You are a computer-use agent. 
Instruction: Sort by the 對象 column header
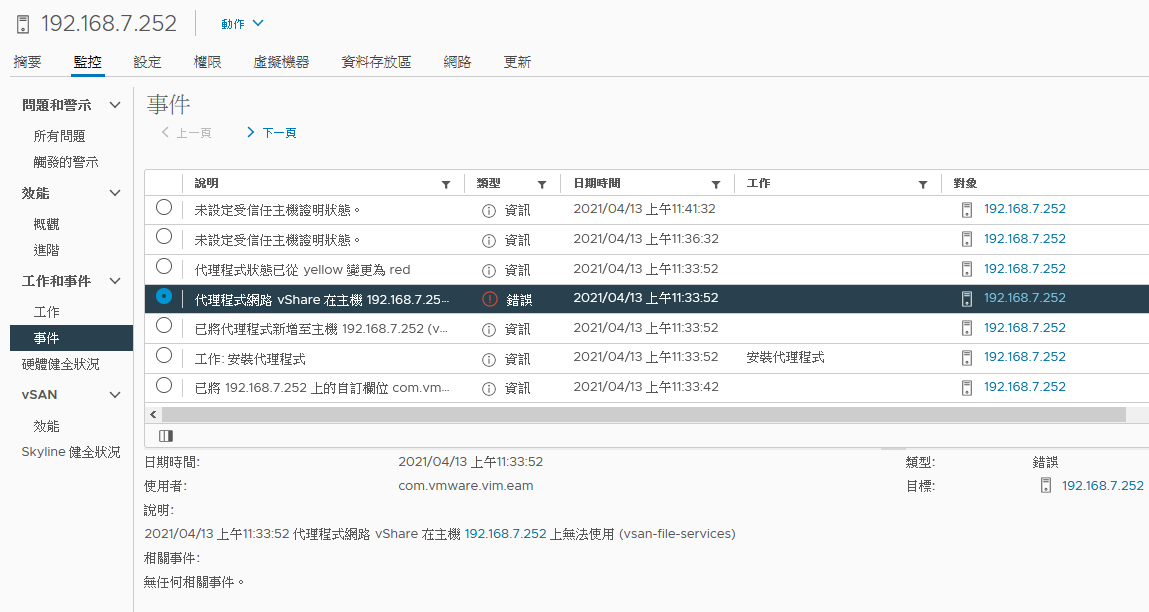coord(966,183)
